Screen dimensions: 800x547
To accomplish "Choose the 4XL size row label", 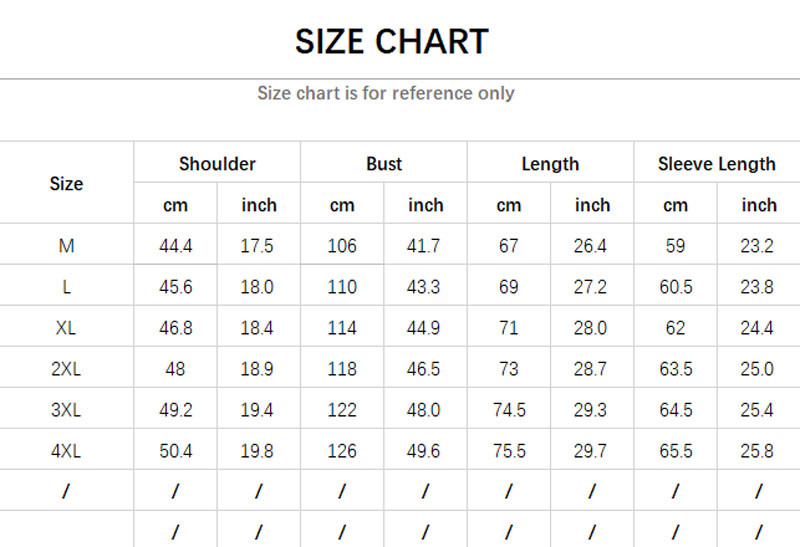I will 66,451.
